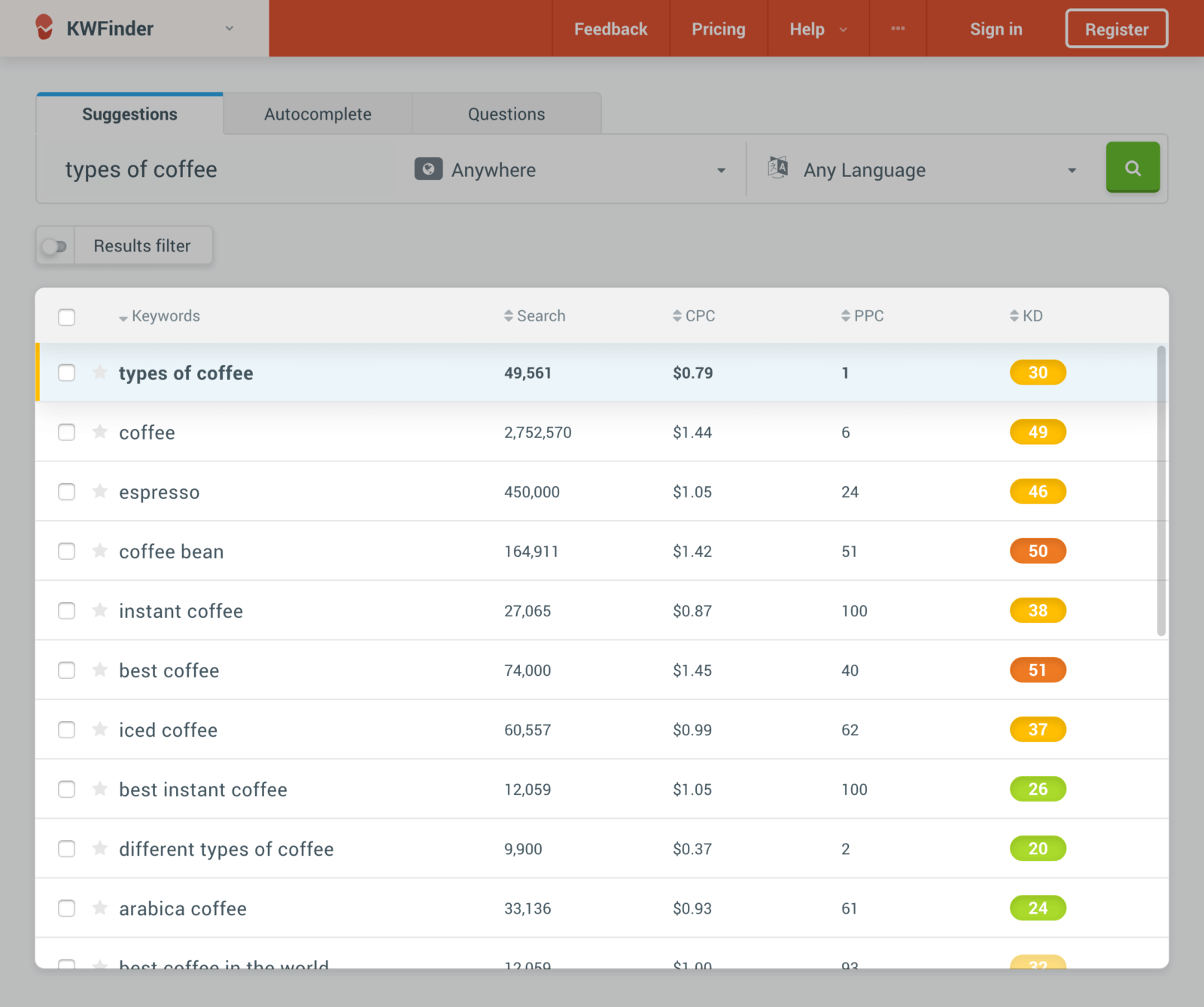Star the 'types of coffee' keyword

(99, 373)
